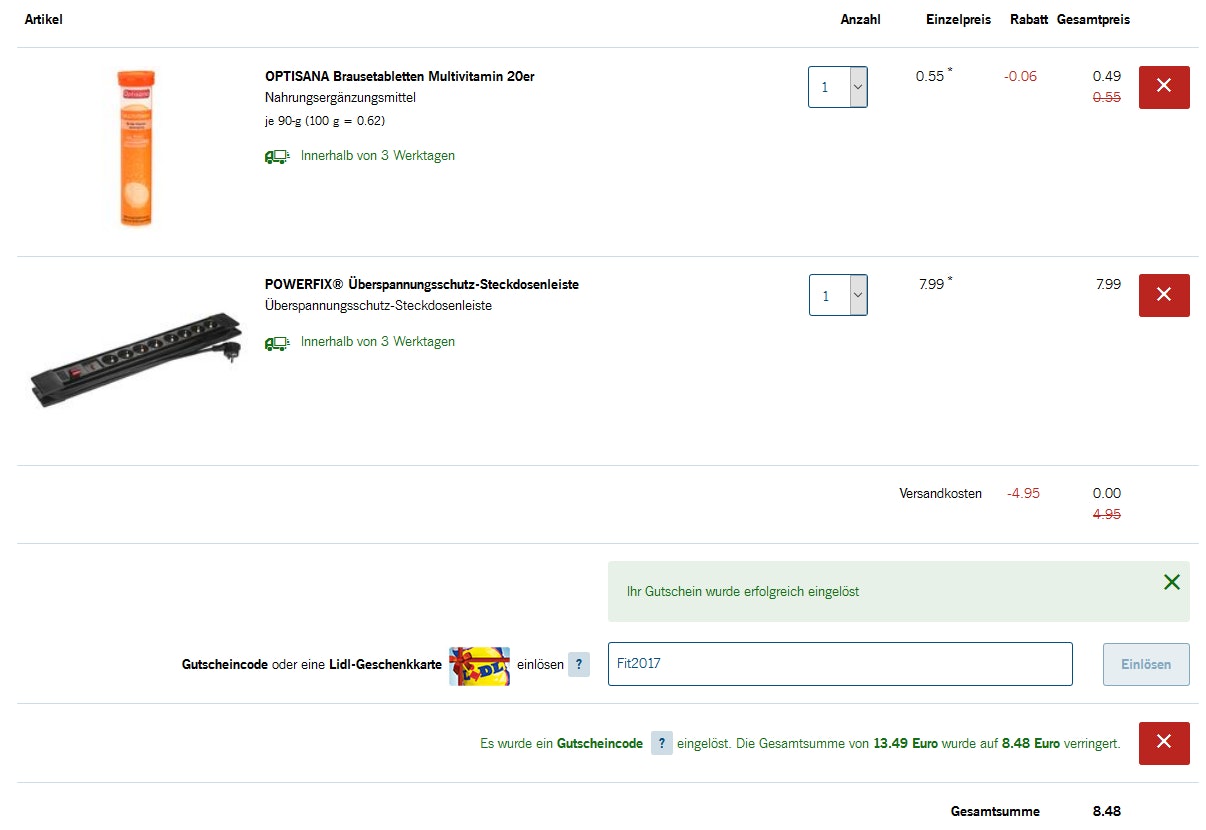Image resolution: width=1206 pixels, height=830 pixels.
Task: Click delivery truck icon for OPTISANA item
Action: pyautogui.click(x=276, y=156)
